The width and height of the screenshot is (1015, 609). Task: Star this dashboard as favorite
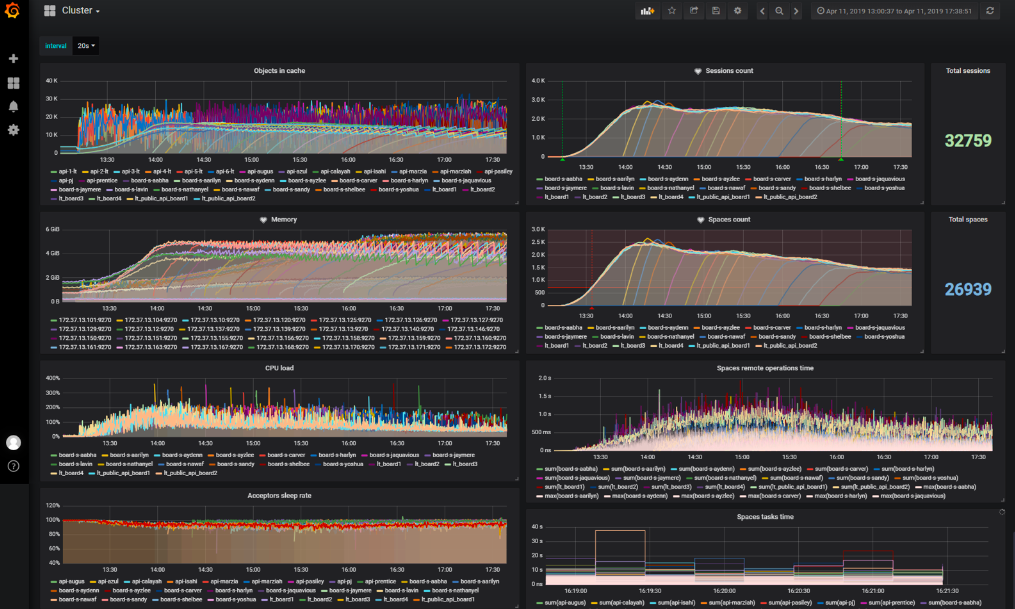pyautogui.click(x=672, y=11)
